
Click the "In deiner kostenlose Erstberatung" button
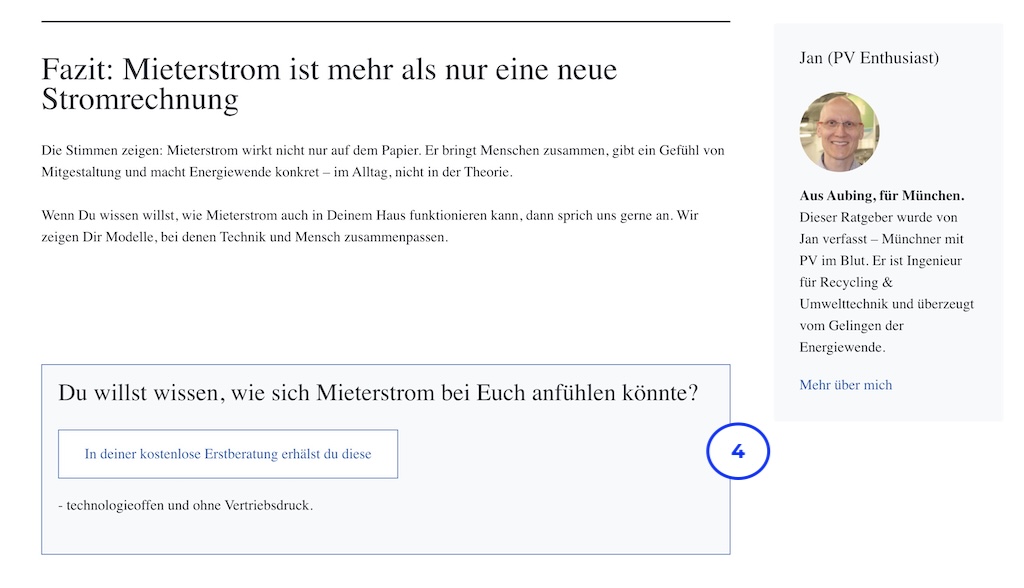228,454
